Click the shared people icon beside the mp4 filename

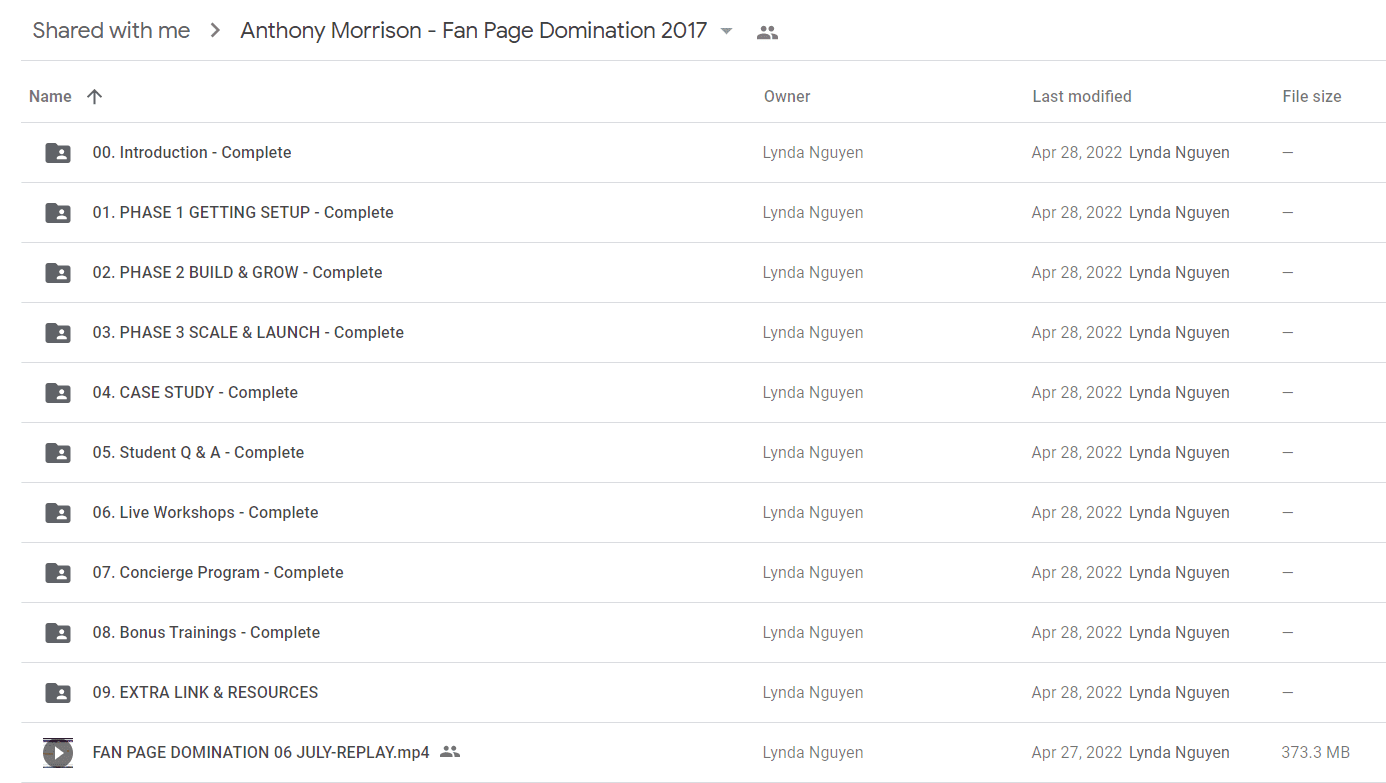pos(450,752)
